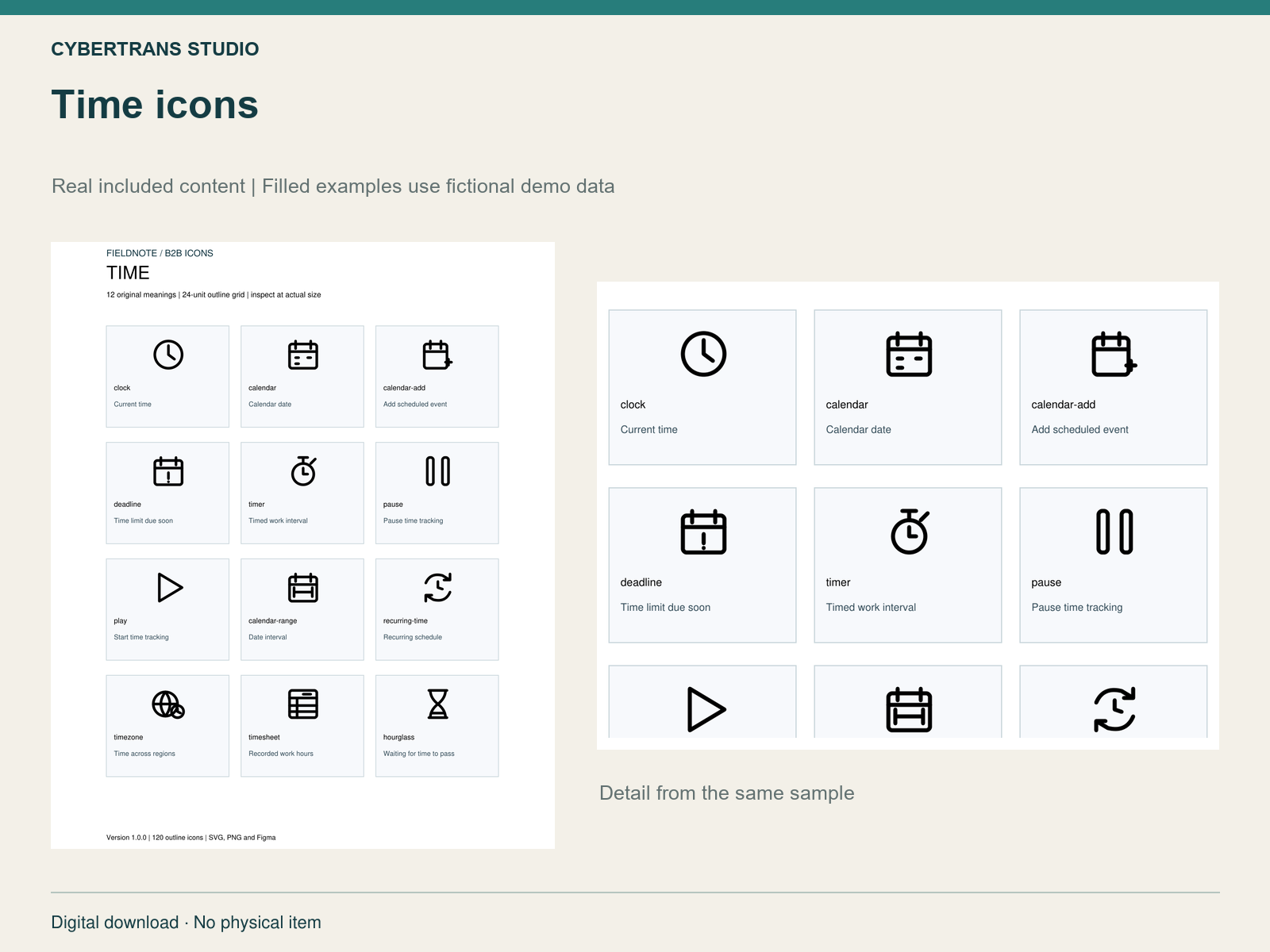Click the large clock icon in the detail view
Image resolution: width=1270 pixels, height=952 pixels.
(x=703, y=354)
